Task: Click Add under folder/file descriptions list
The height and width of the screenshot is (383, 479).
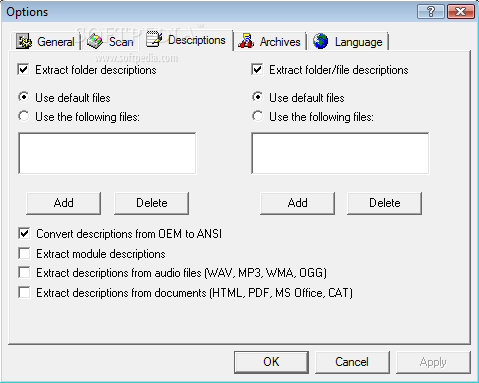Action: point(297,203)
